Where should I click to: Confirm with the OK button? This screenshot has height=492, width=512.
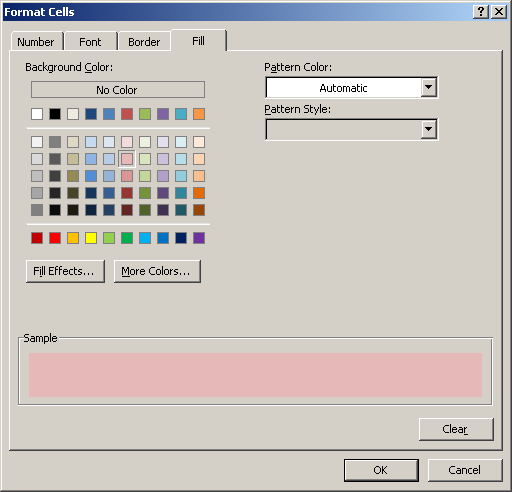pos(381,470)
